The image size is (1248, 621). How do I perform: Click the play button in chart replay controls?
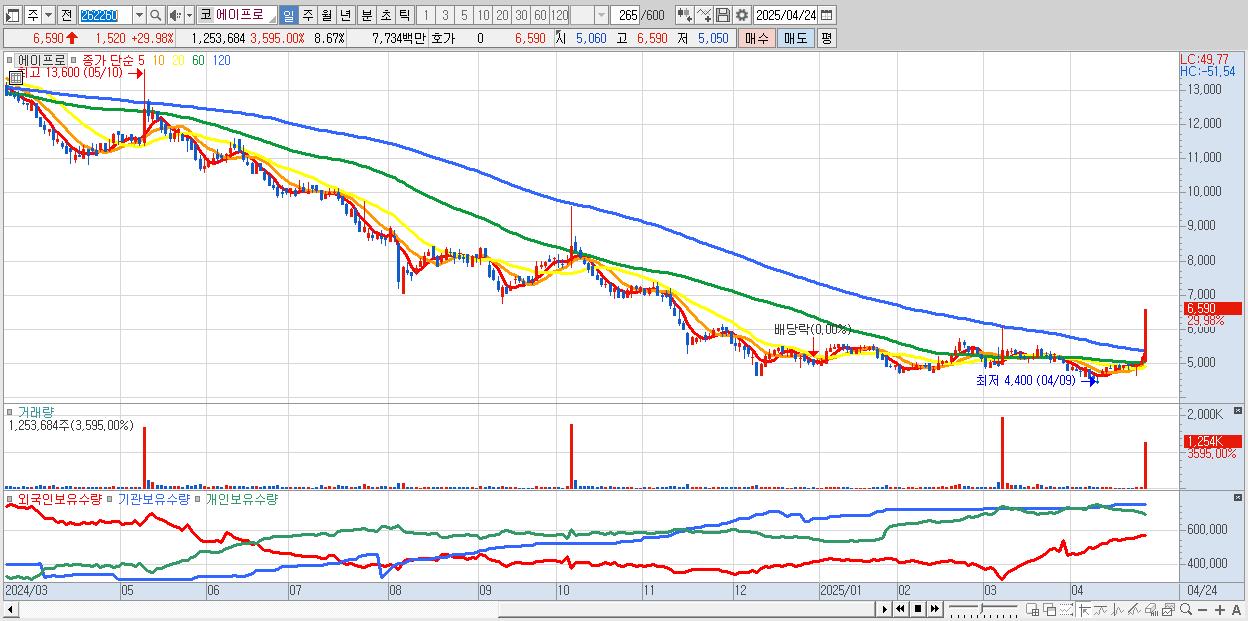pos(884,609)
